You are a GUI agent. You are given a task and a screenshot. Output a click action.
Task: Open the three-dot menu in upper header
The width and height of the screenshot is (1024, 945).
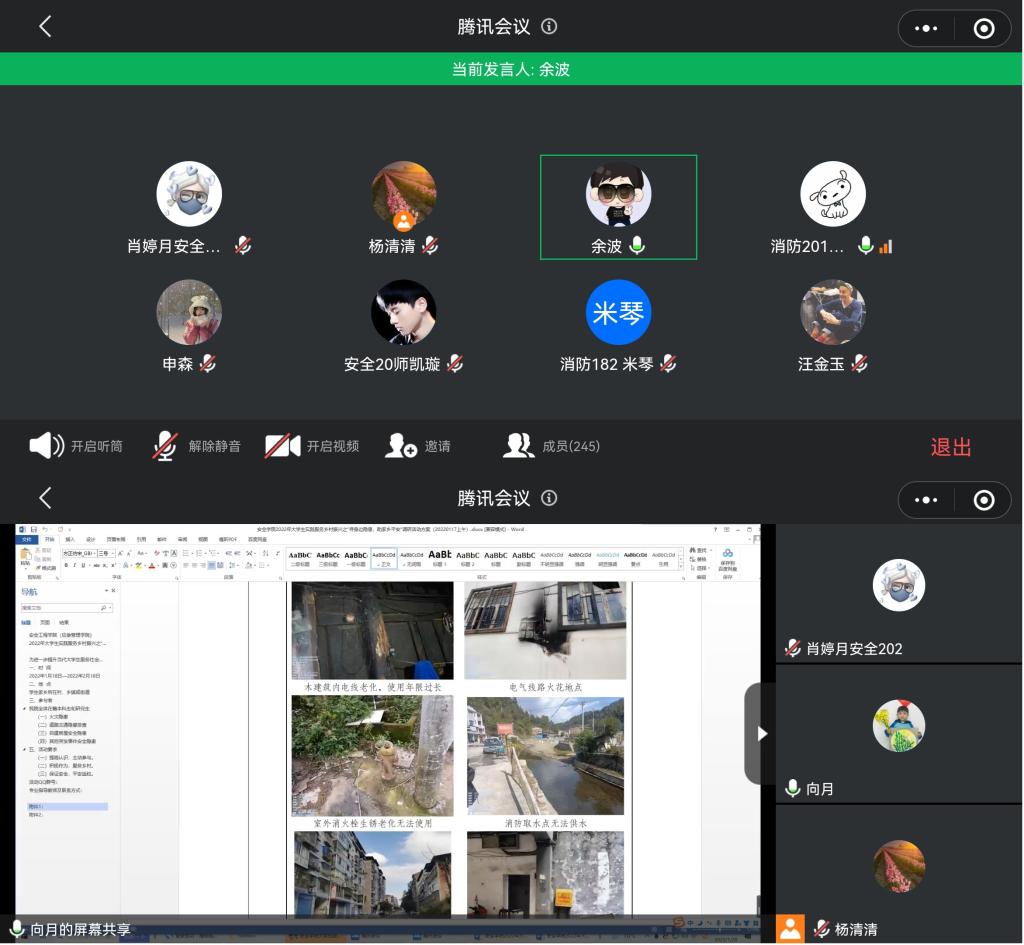(x=927, y=29)
